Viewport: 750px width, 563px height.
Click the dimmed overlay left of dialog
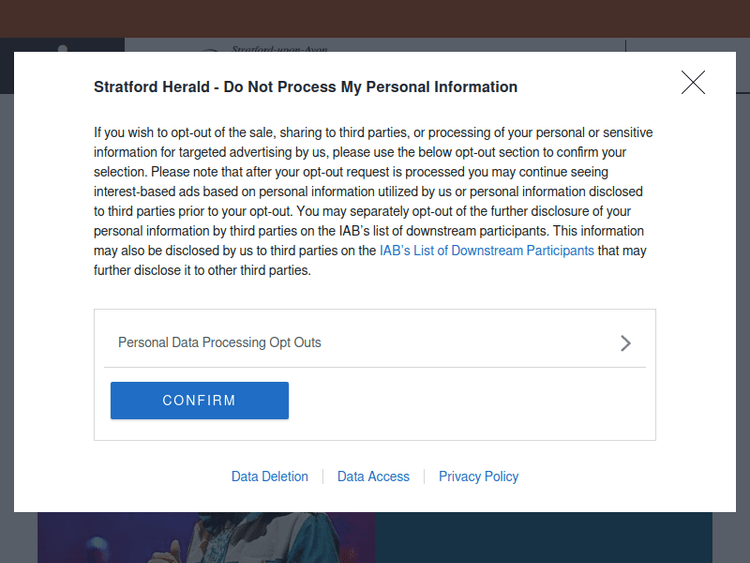pyautogui.click(x=6, y=300)
